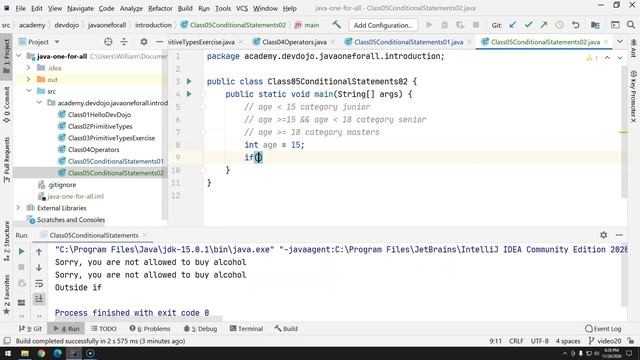This screenshot has height=360, width=640.
Task: Open the Event Log button
Action: click(603, 329)
